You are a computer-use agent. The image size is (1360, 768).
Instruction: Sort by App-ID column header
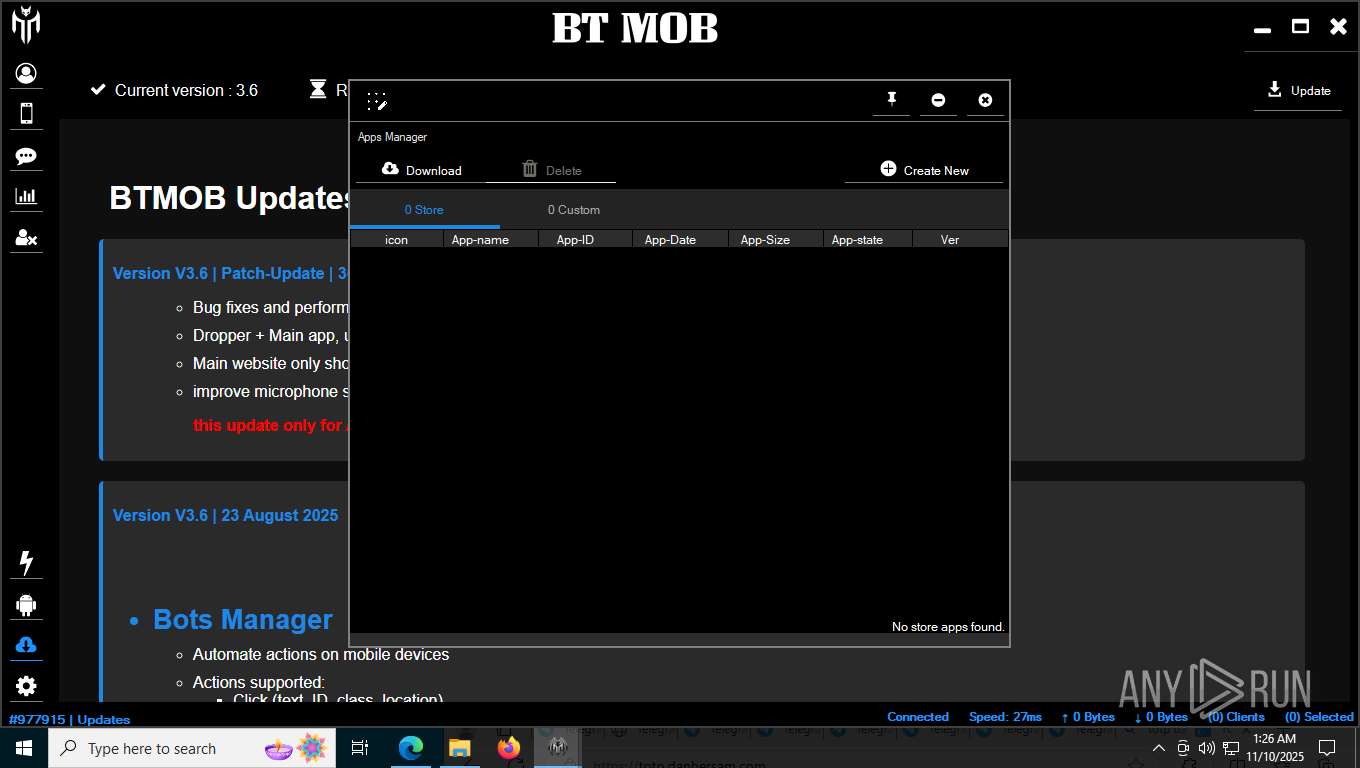[576, 240]
